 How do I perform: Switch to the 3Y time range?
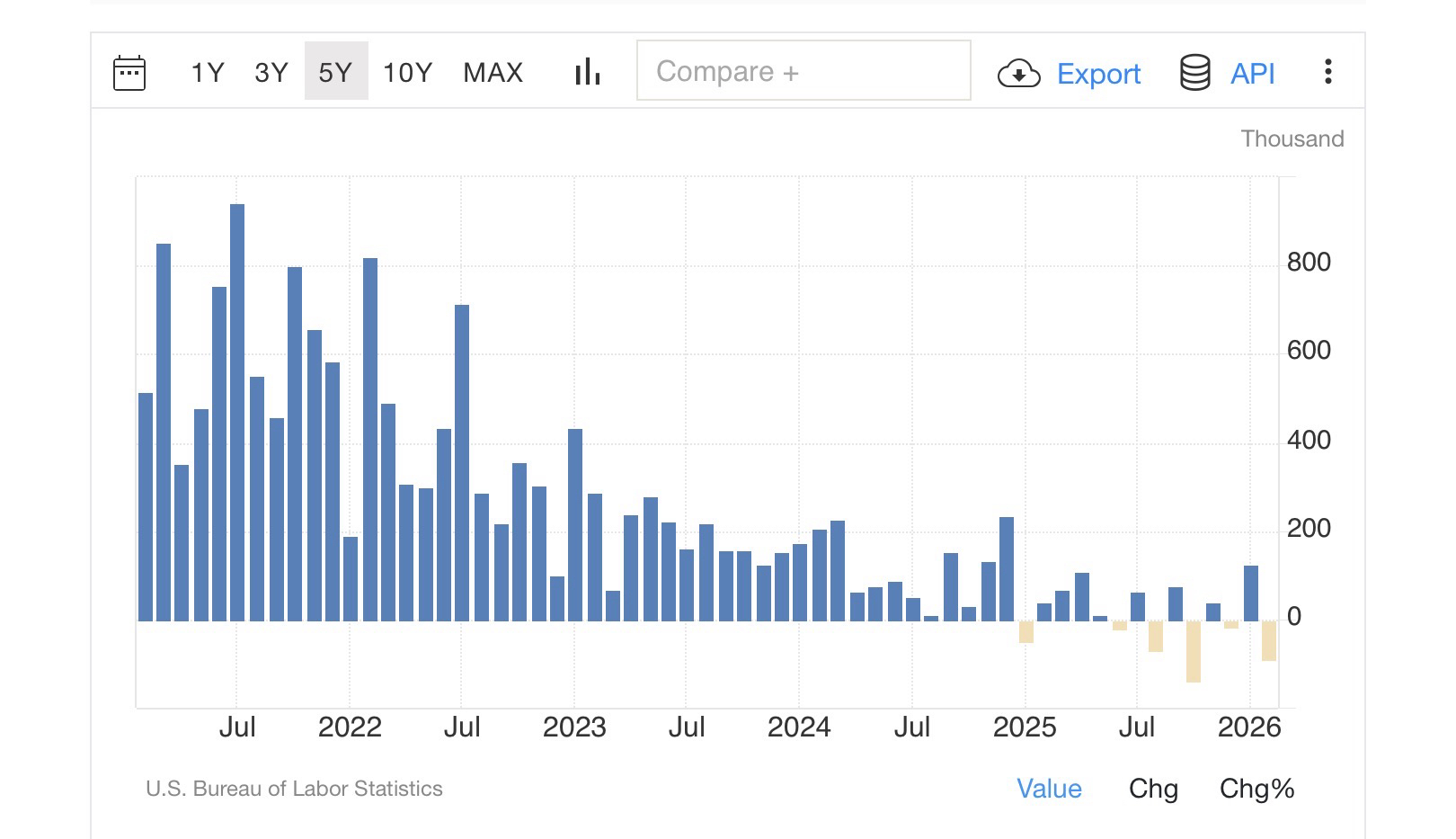tap(271, 72)
